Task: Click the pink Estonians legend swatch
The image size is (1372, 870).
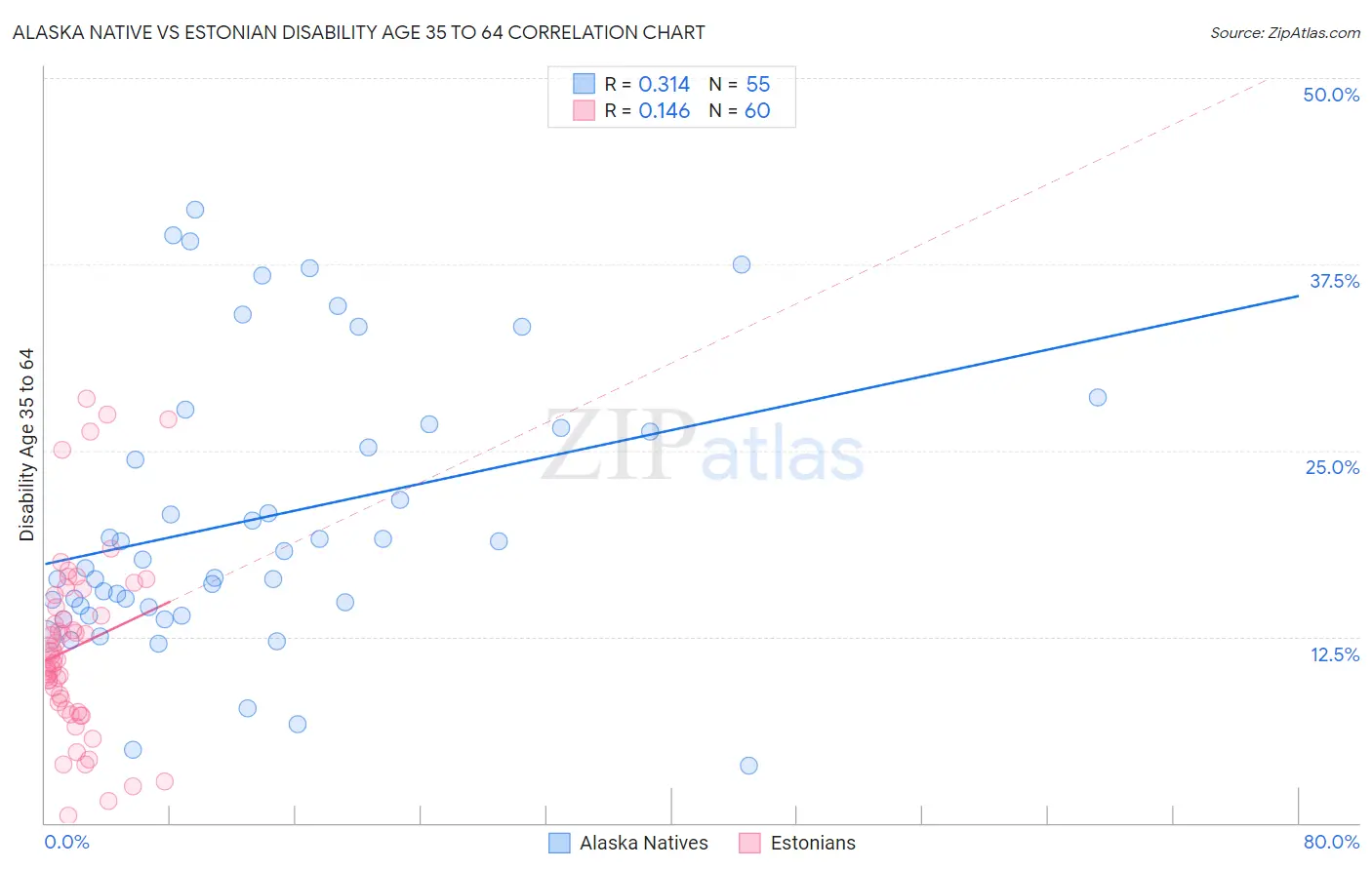Action: tap(749, 843)
